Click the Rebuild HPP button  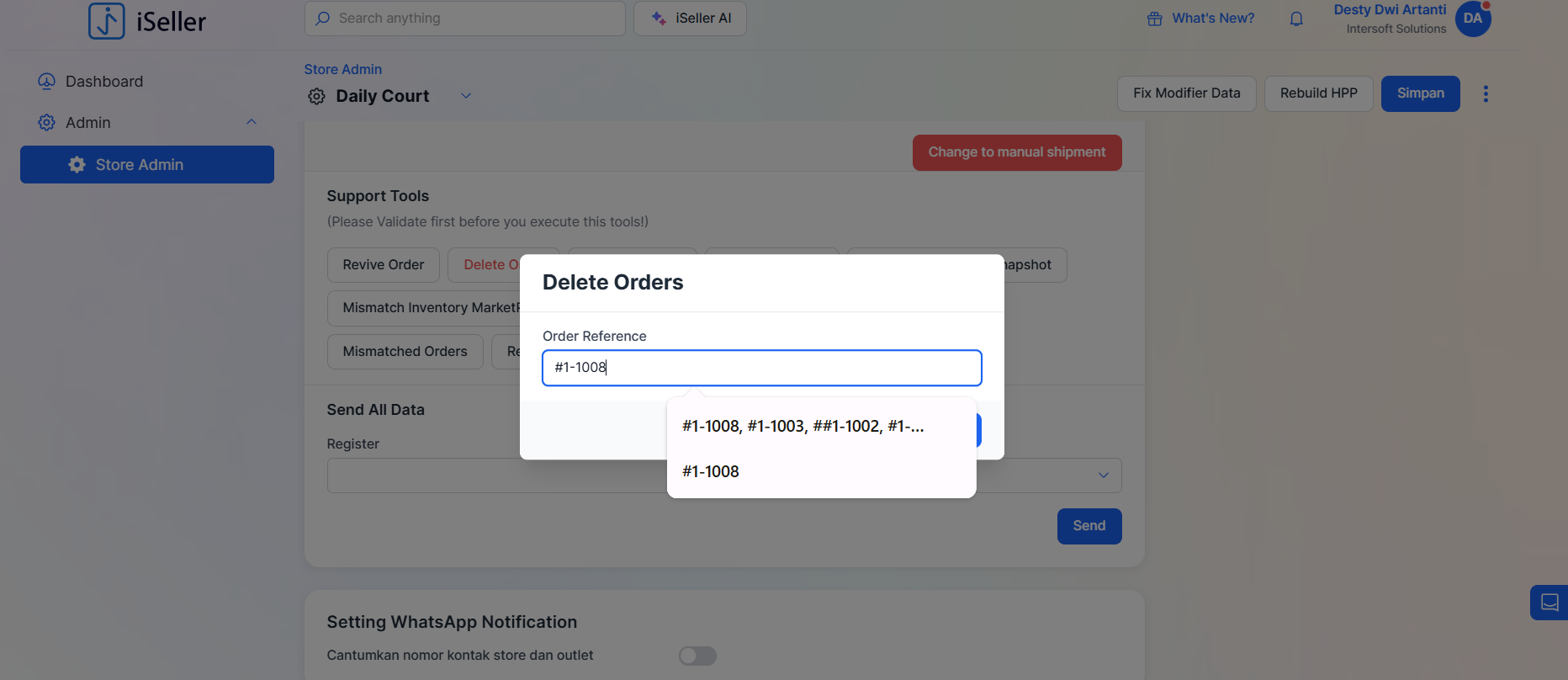tap(1318, 93)
